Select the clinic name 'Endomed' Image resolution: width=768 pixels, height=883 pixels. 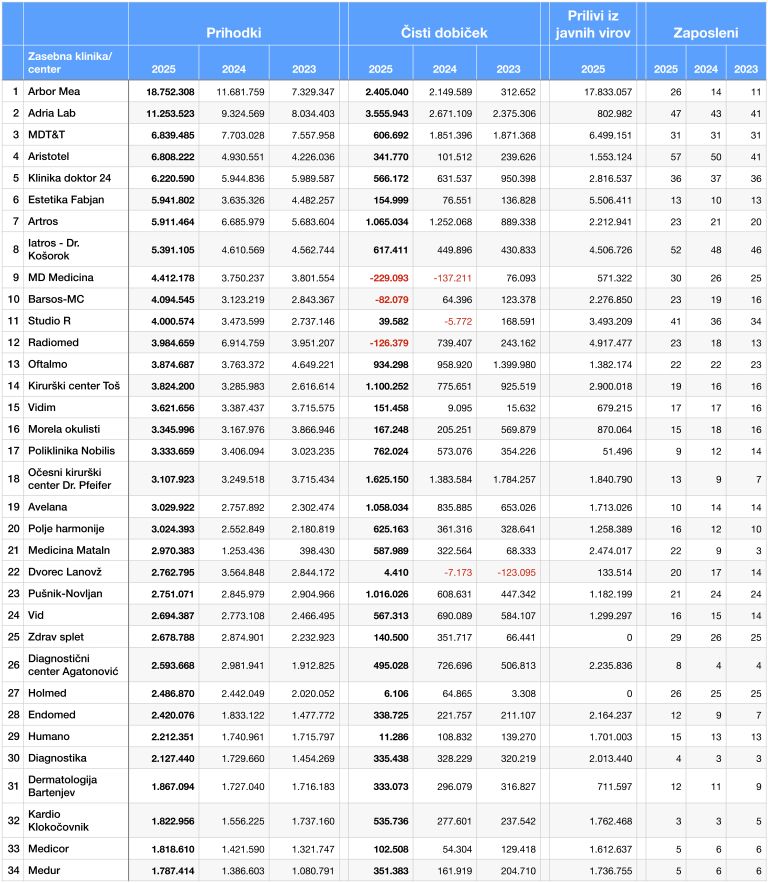(x=52, y=715)
